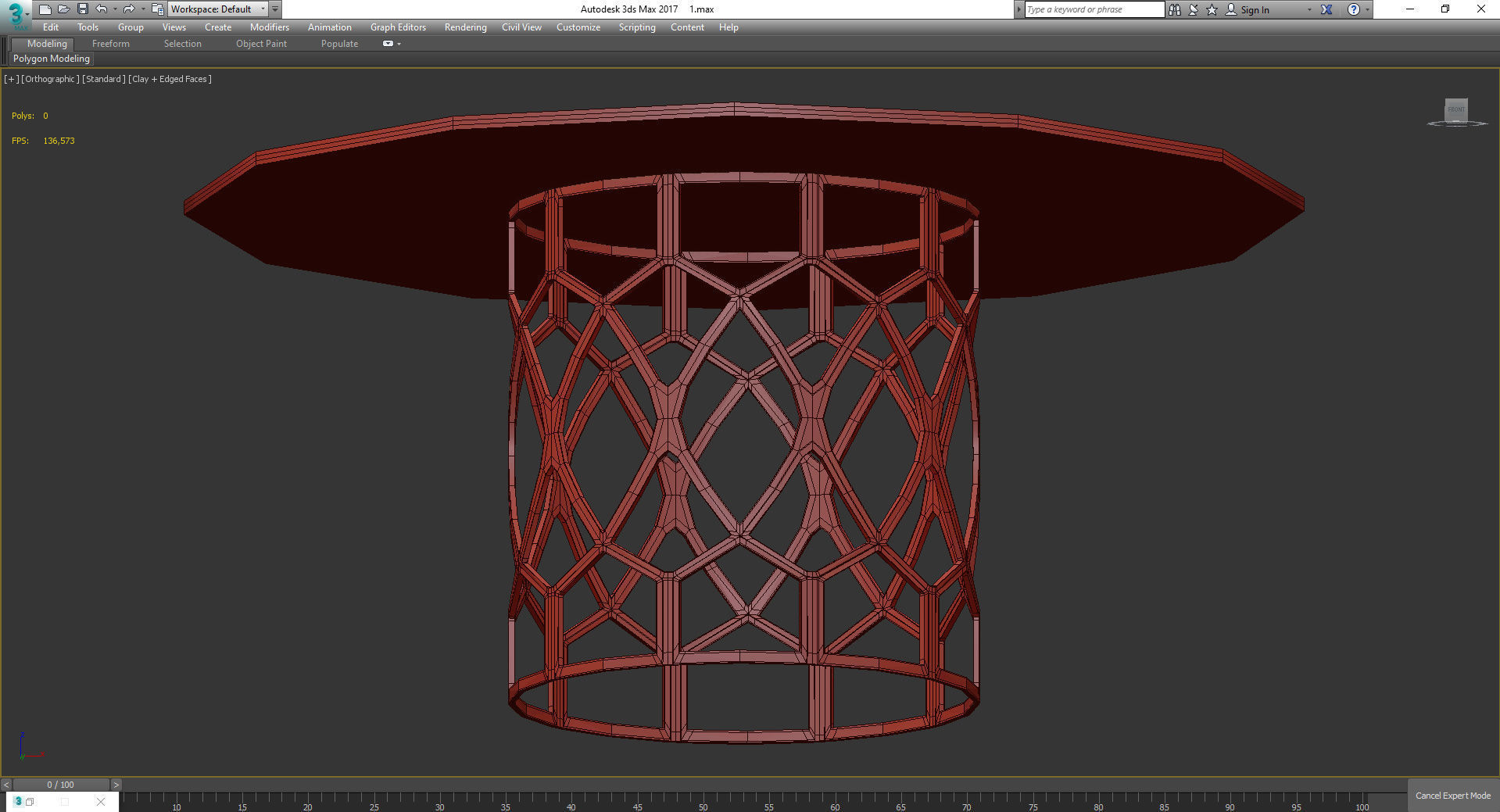Open the Civil View menu
The height and width of the screenshot is (812, 1500).
point(521,27)
